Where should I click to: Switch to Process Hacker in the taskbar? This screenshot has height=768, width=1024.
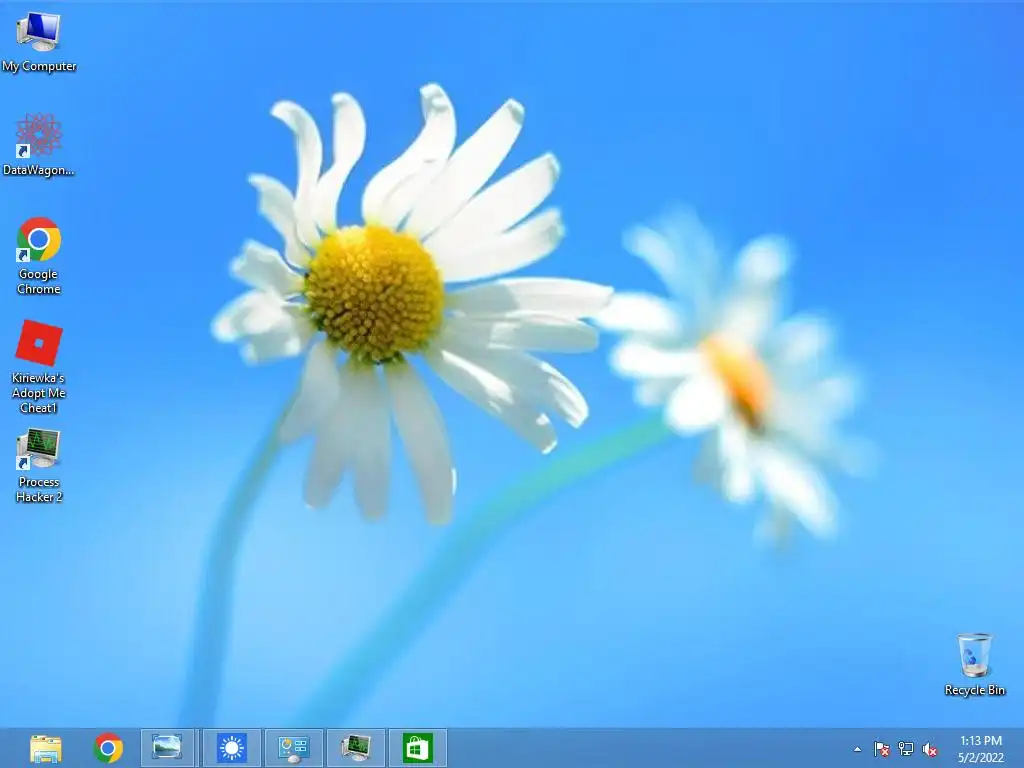(355, 748)
